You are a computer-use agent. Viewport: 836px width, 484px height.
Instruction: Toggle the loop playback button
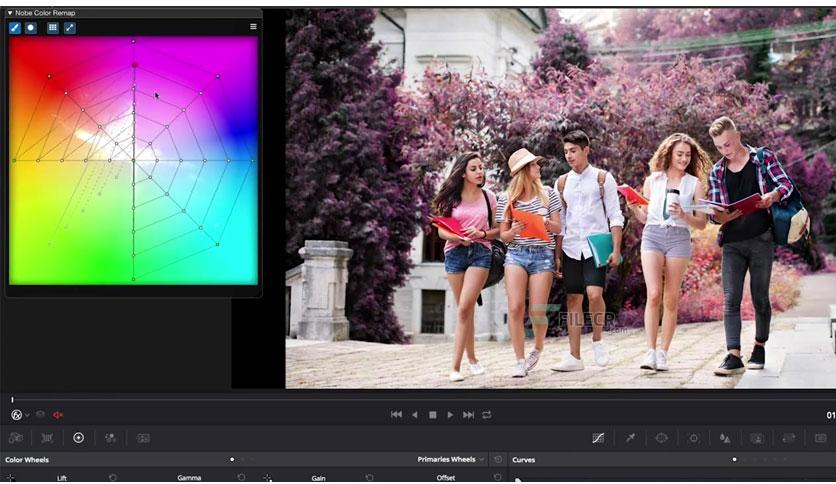coord(487,415)
